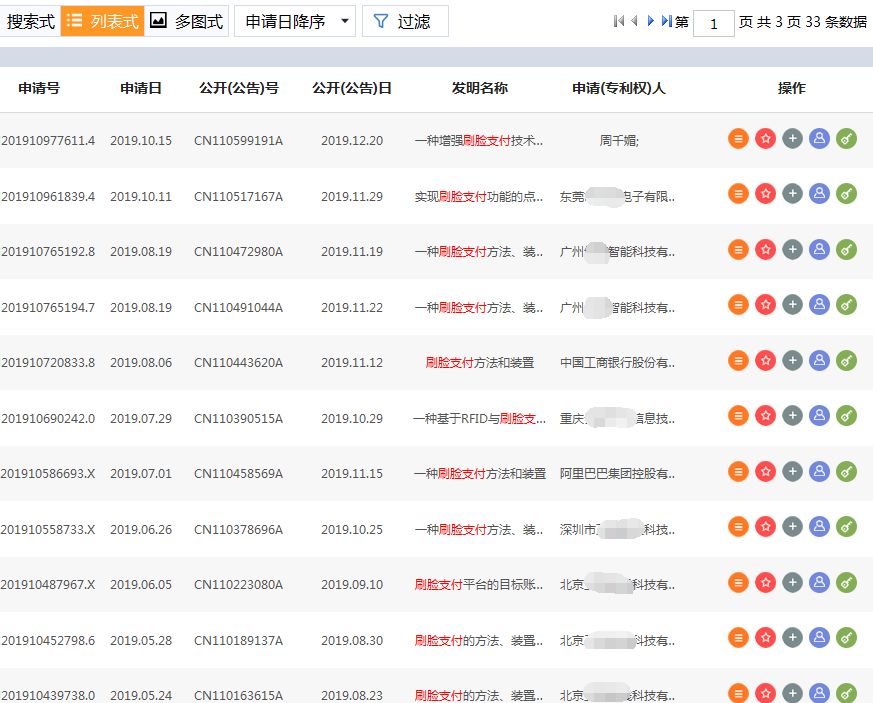Star the CN110390515A patent row

tap(765, 418)
